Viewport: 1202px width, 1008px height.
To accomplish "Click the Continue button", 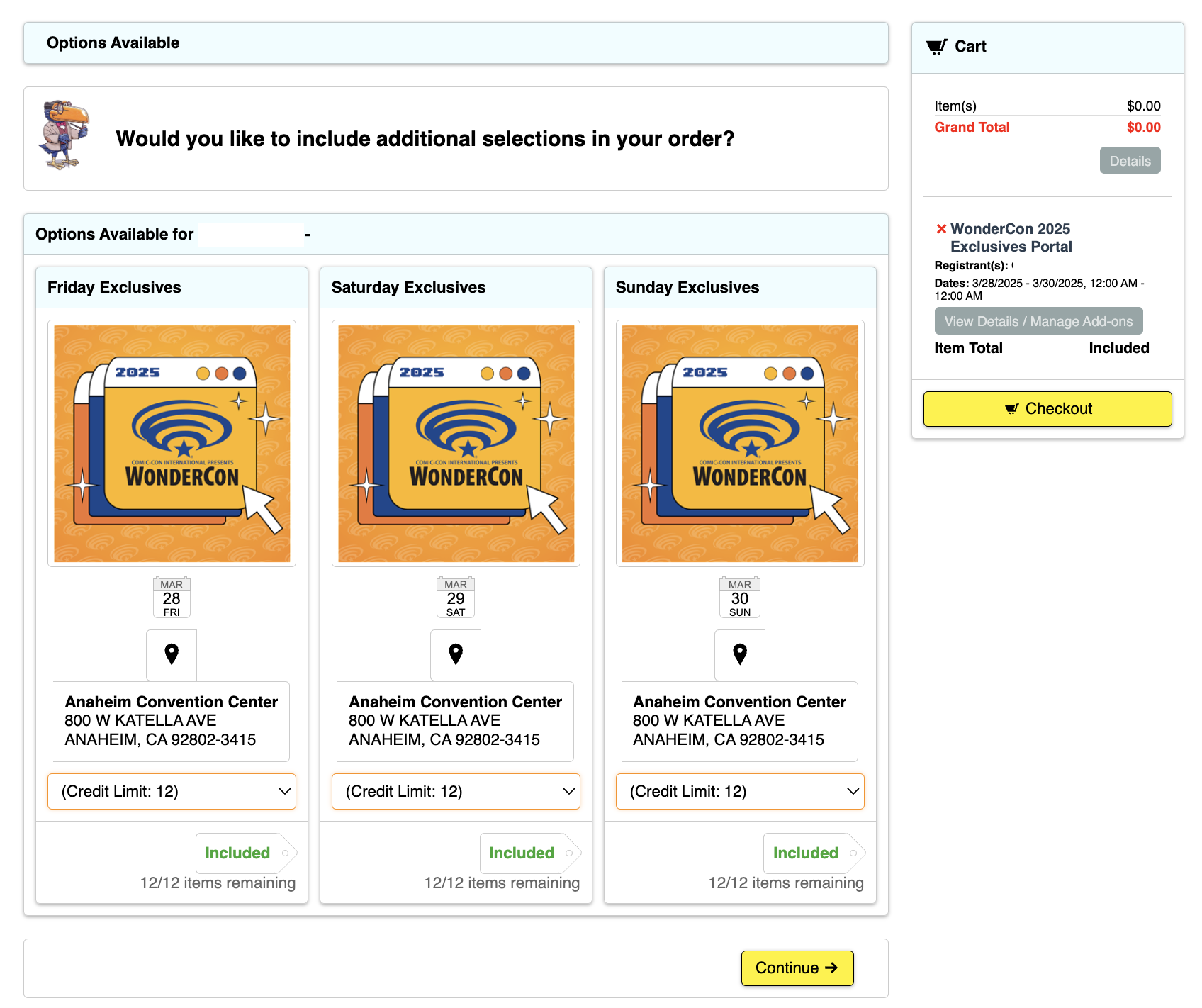I will [797, 968].
